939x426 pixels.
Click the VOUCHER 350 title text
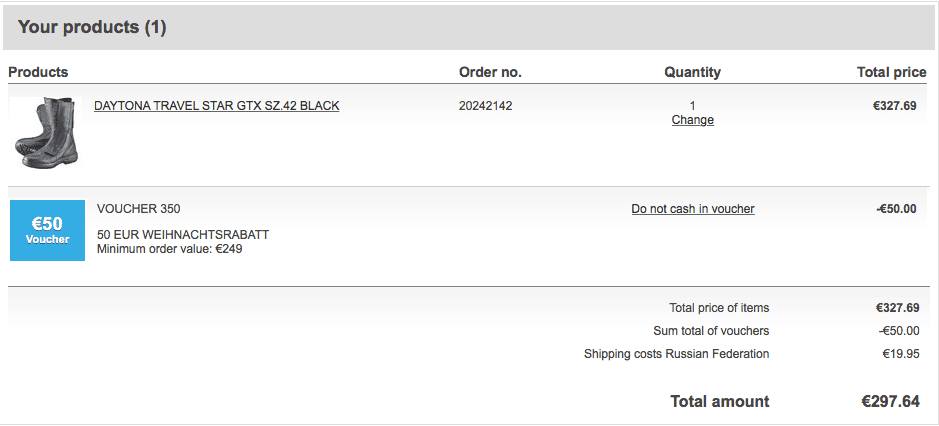pos(139,209)
